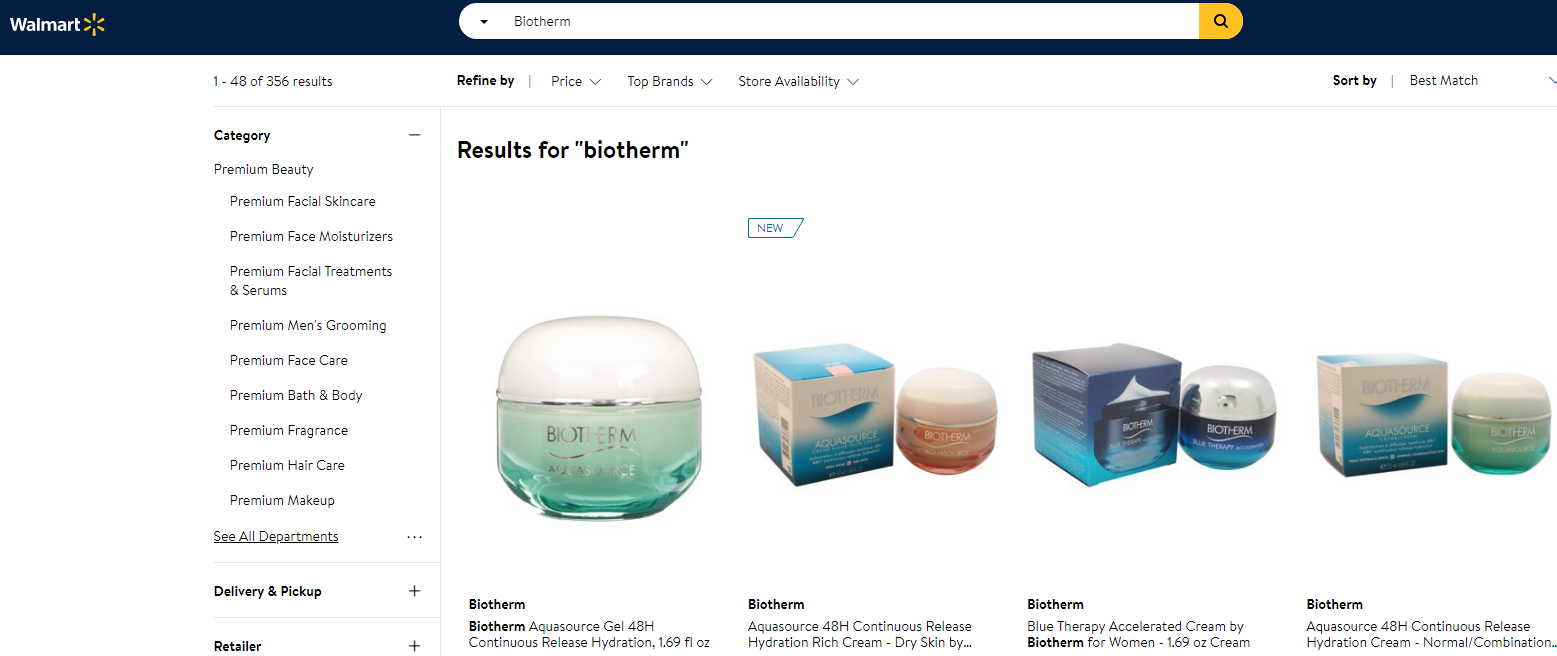This screenshot has width=1557, height=656.
Task: Click the yellow search magnifier button
Action: [1220, 21]
